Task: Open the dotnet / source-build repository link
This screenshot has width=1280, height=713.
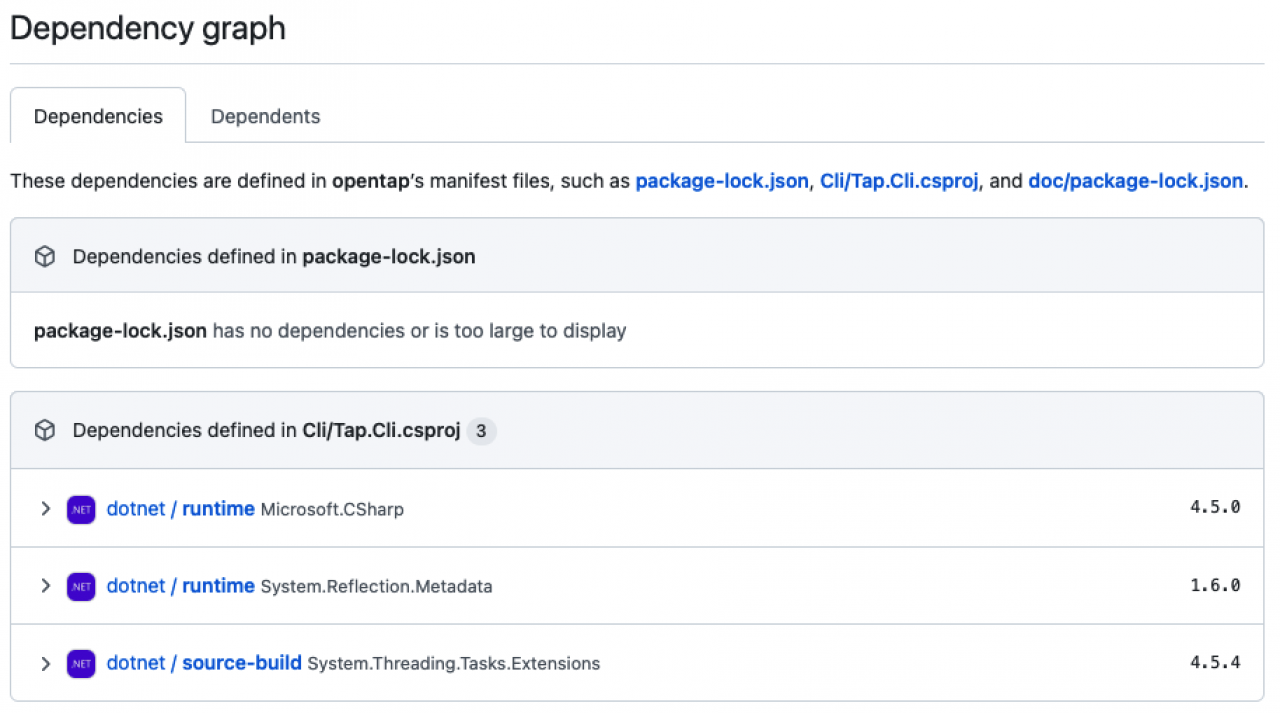Action: click(204, 662)
